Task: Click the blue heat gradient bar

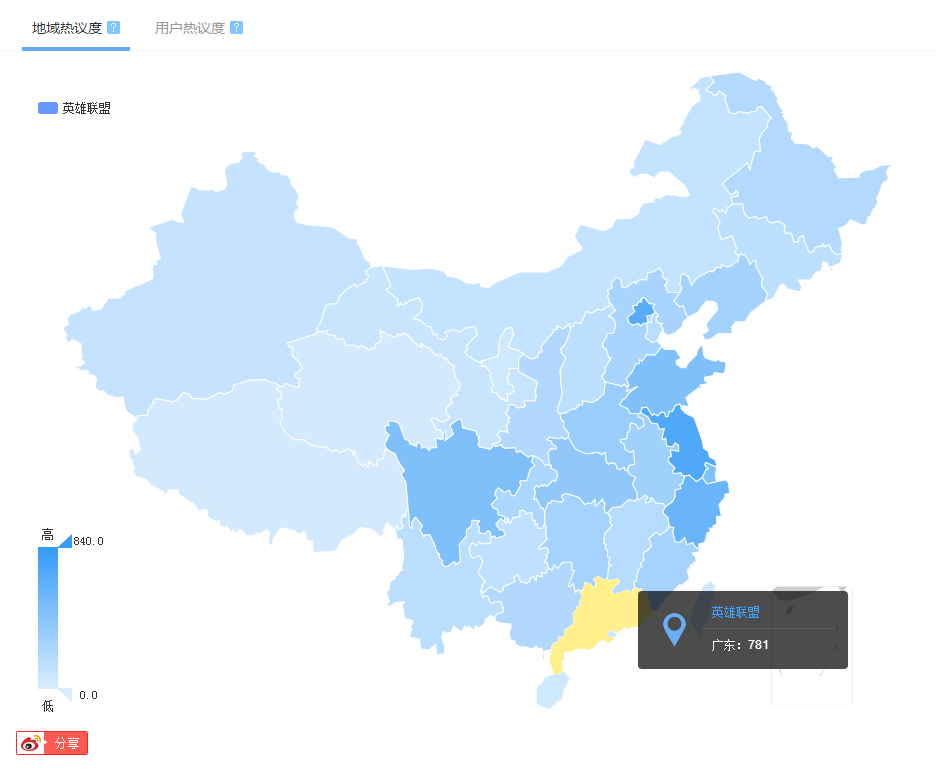Action: [x=48, y=618]
